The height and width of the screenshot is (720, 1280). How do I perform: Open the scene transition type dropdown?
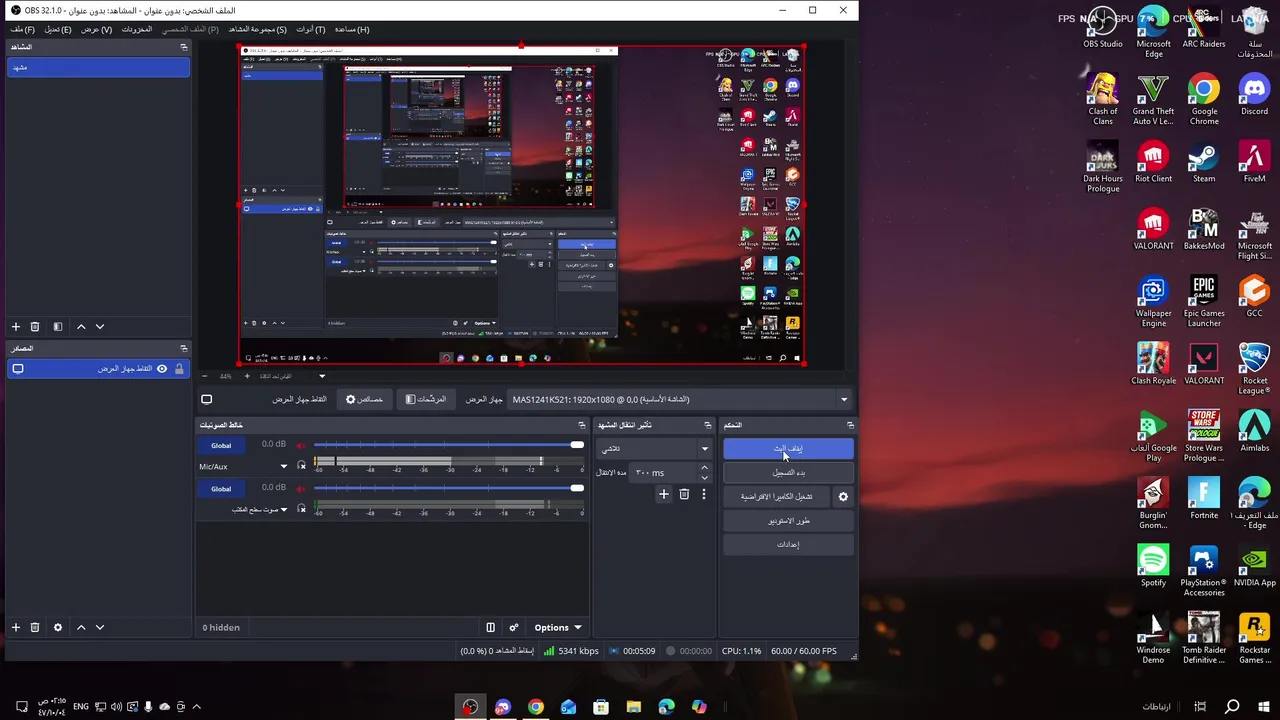tap(654, 449)
